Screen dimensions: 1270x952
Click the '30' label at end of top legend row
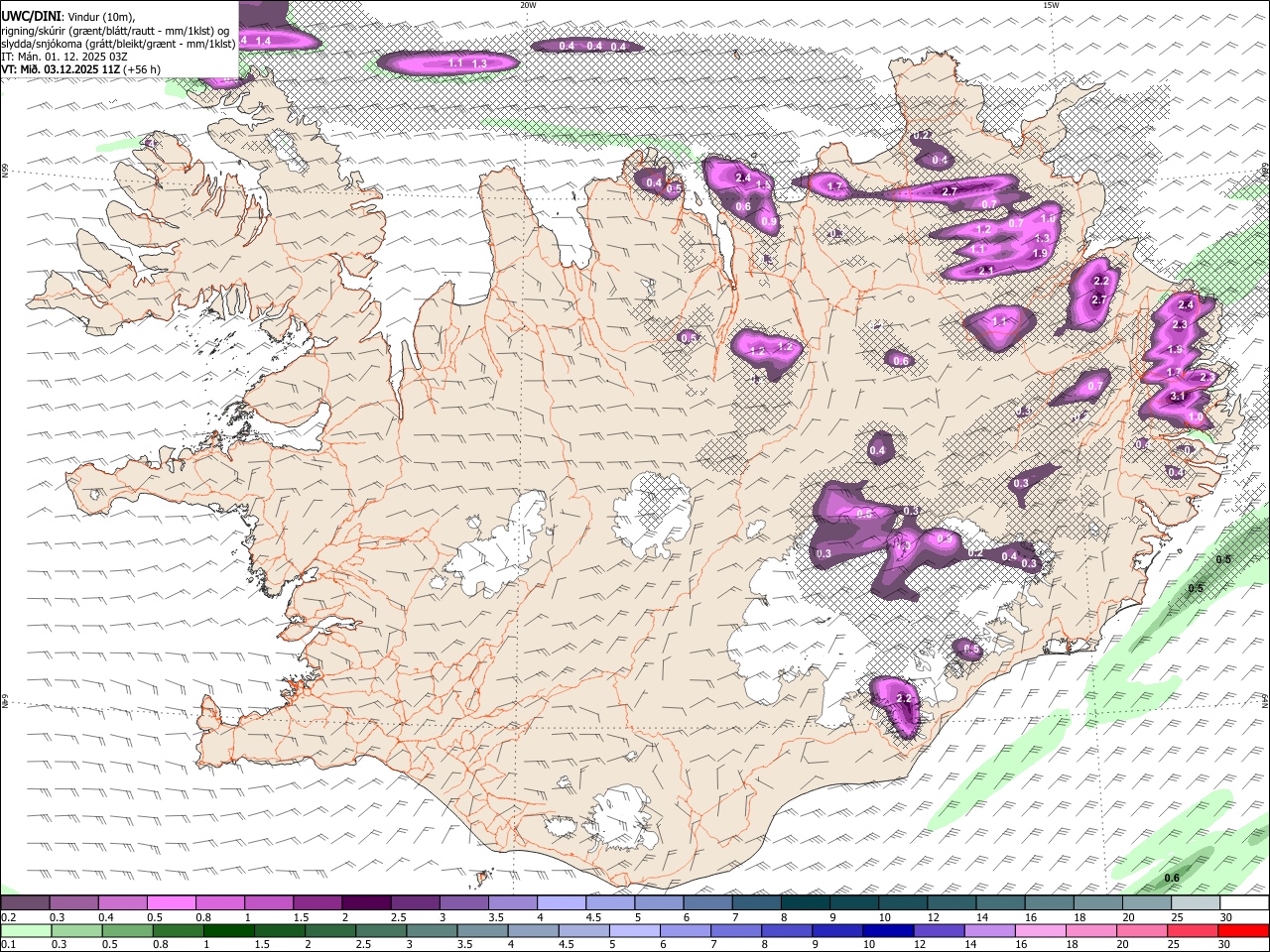1226,917
